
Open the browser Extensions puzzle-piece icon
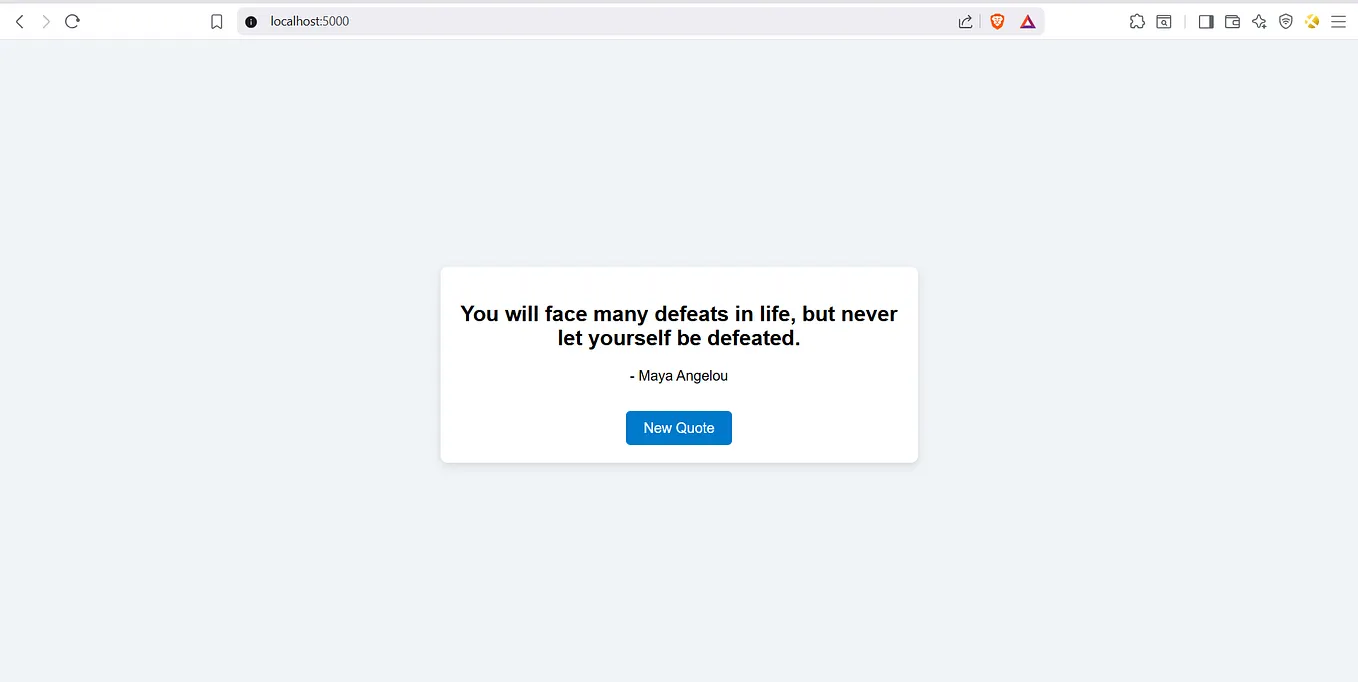(x=1137, y=21)
